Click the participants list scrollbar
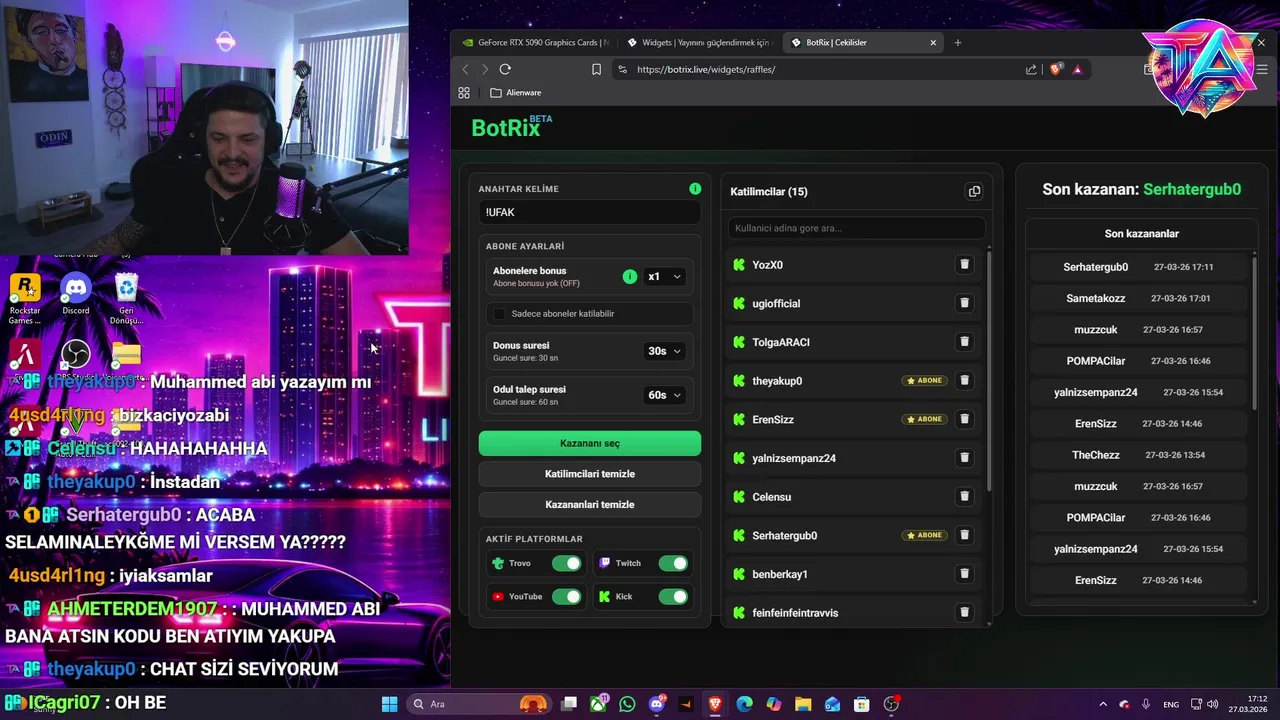Viewport: 1280px width, 720px height. 989,371
